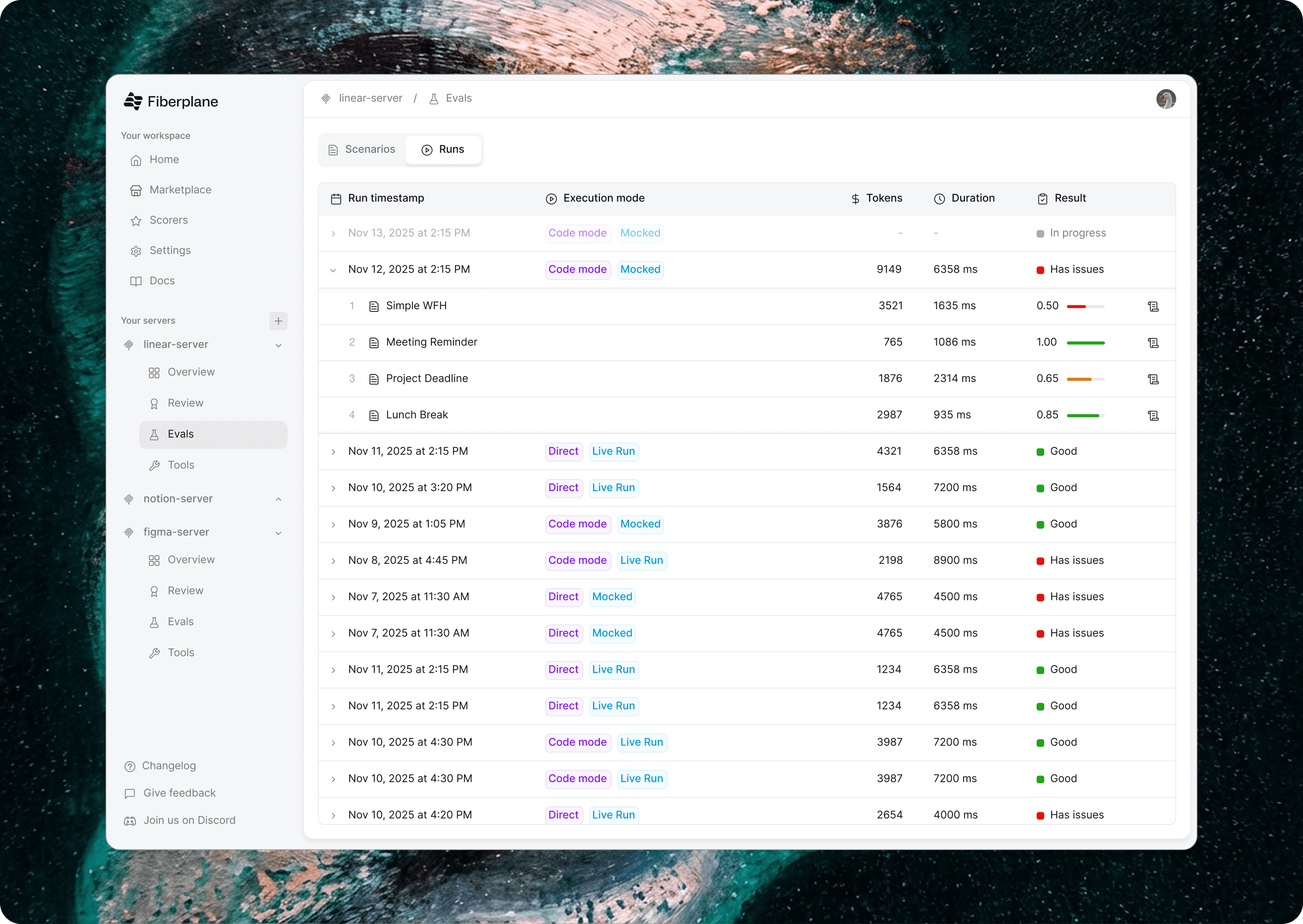Open Marketplace from sidebar
1303x924 pixels.
[x=180, y=190]
